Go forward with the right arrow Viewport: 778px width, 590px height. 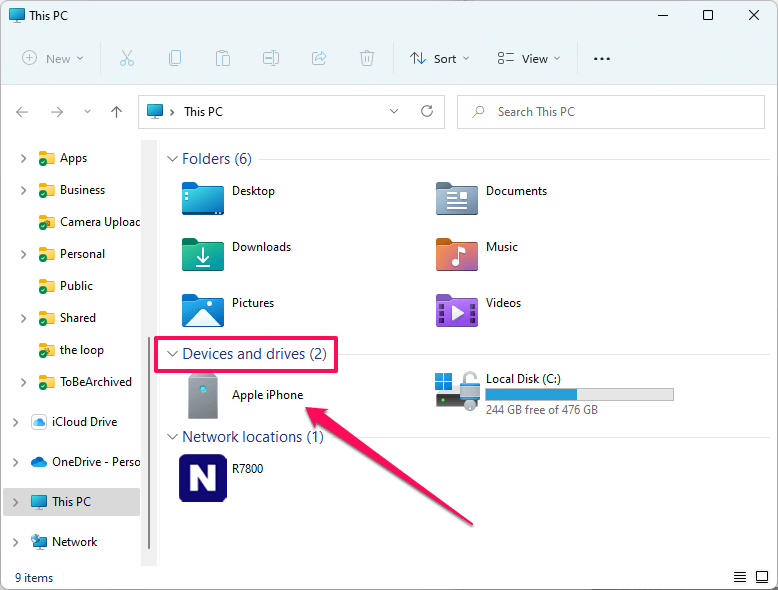pyautogui.click(x=57, y=112)
